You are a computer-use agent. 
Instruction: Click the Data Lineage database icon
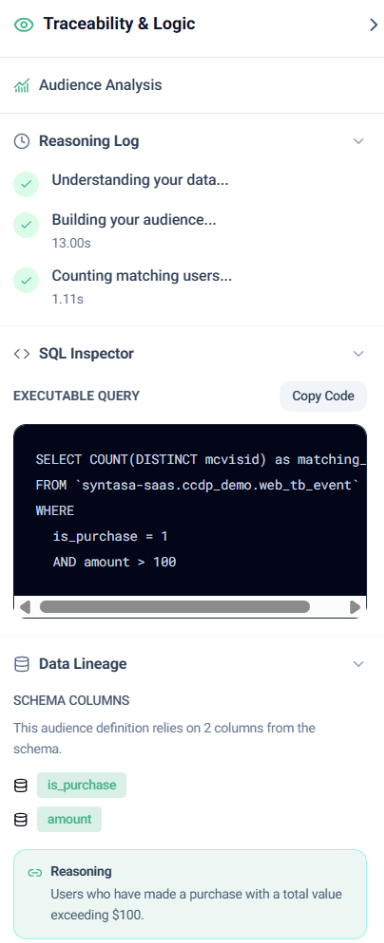(22, 664)
